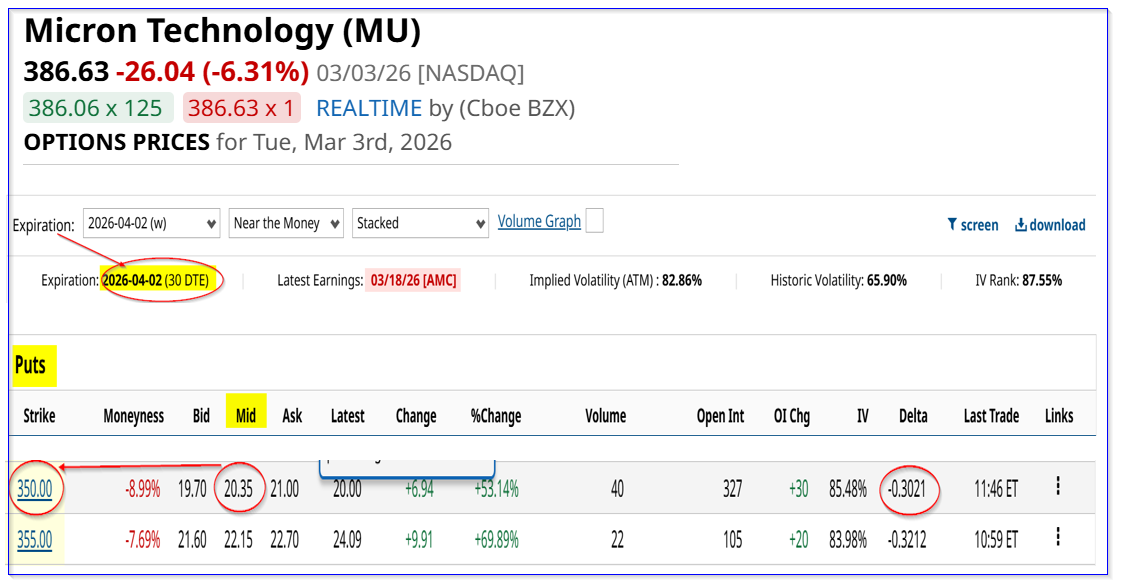Click the download icon

[x=1020, y=225]
